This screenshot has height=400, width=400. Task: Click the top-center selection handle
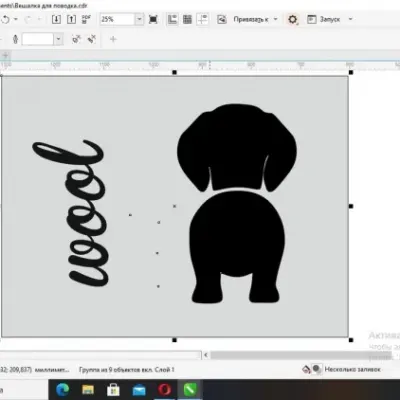[174, 72]
